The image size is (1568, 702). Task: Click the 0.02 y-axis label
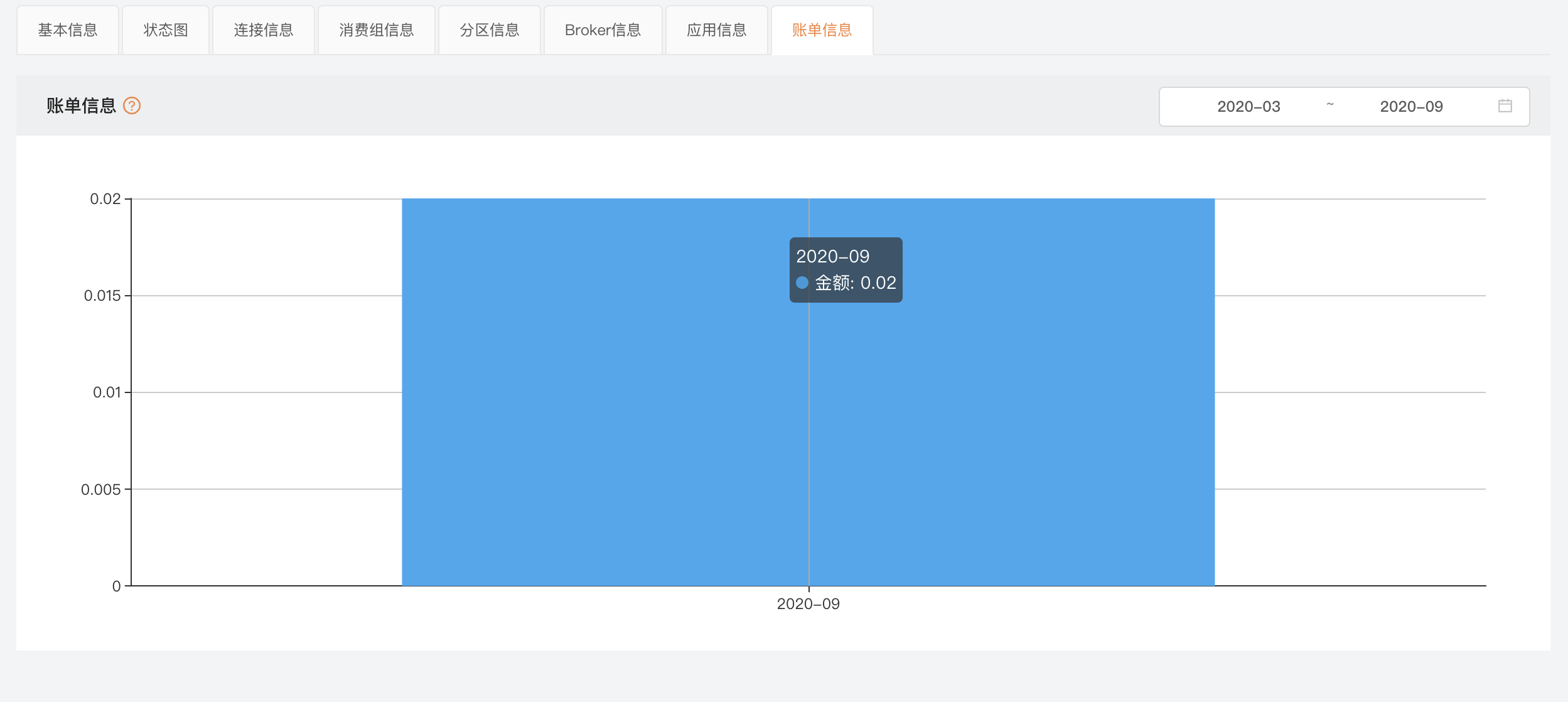point(105,199)
